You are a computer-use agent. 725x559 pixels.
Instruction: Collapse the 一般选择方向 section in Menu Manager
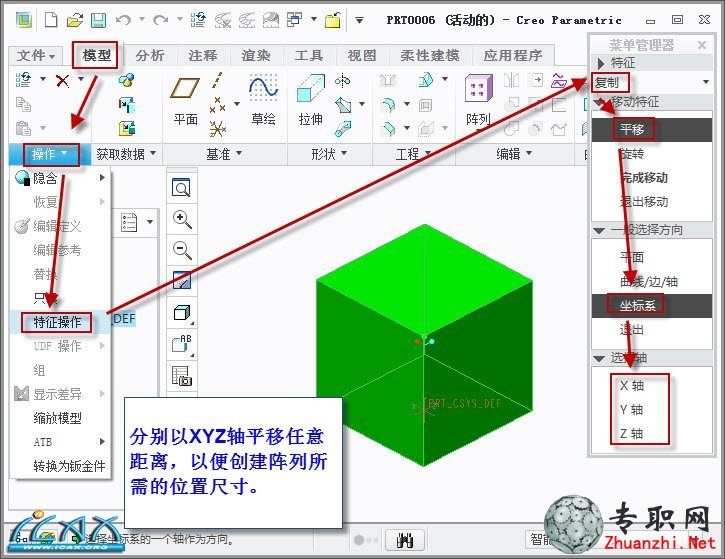click(599, 230)
